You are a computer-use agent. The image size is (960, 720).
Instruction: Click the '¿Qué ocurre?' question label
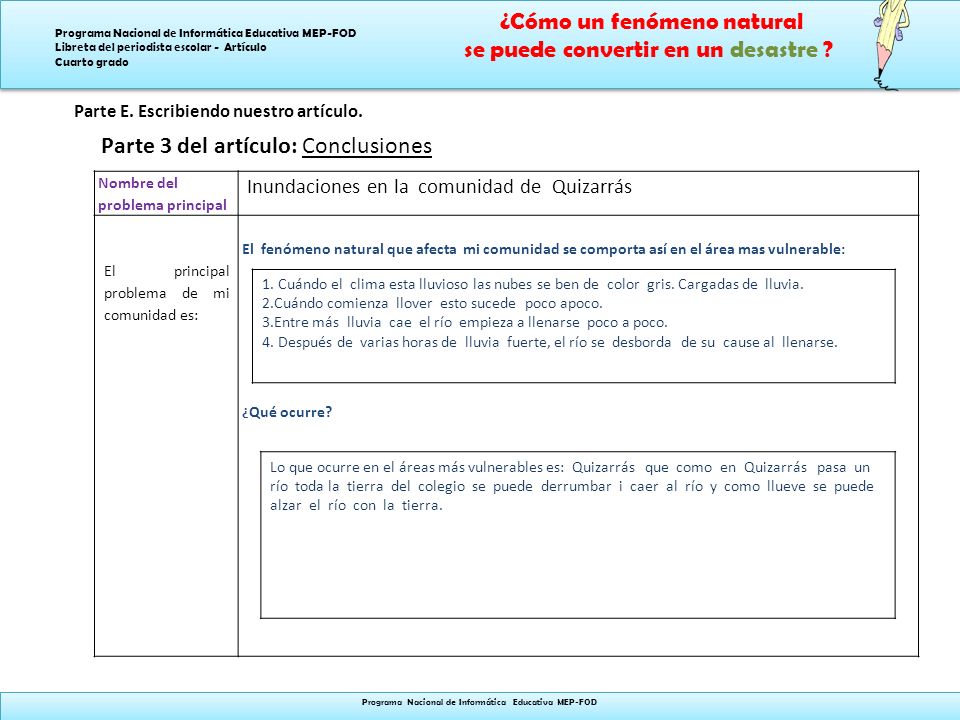pyautogui.click(x=287, y=412)
